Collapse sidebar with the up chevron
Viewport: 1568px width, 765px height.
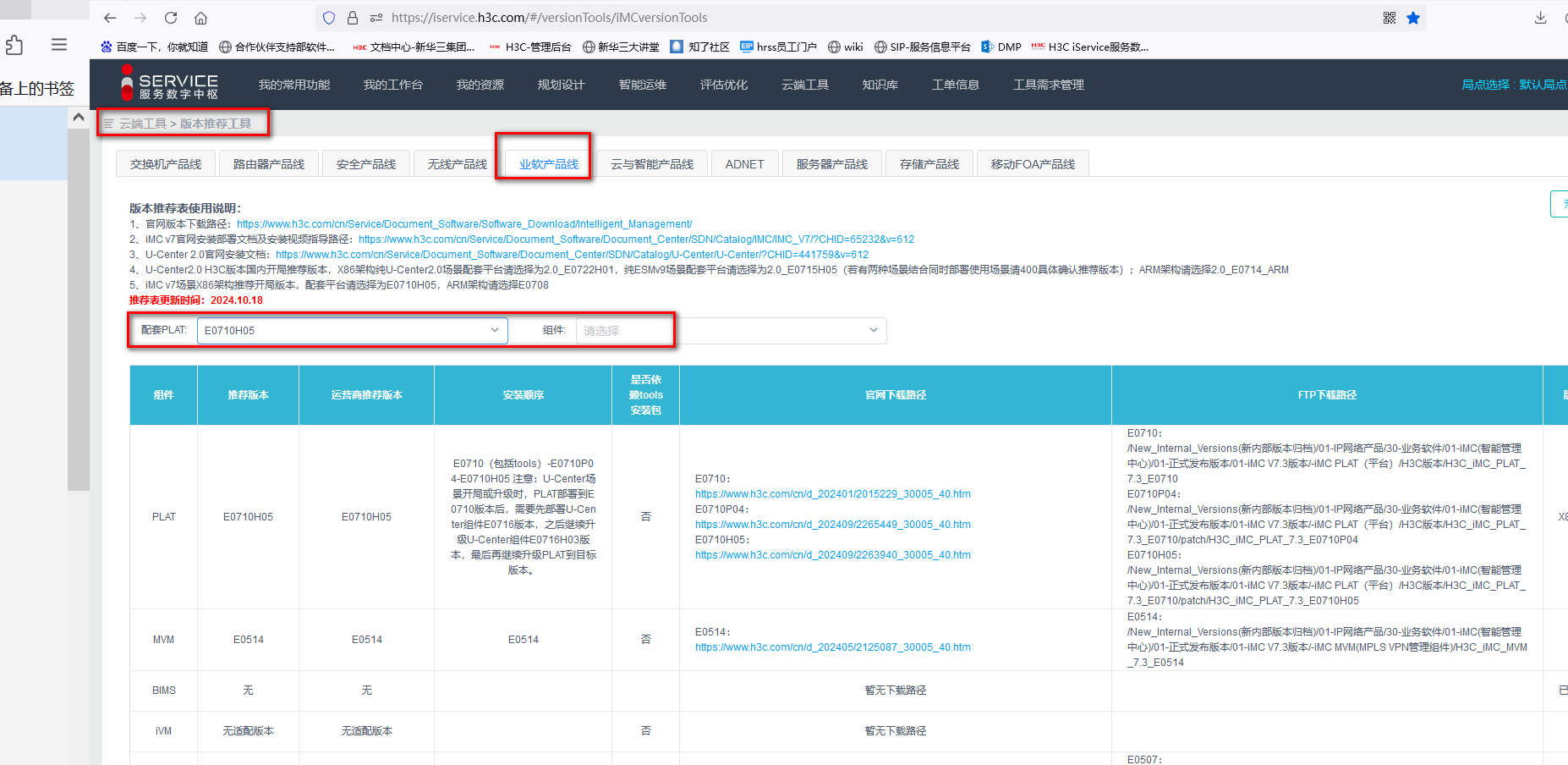coord(79,118)
